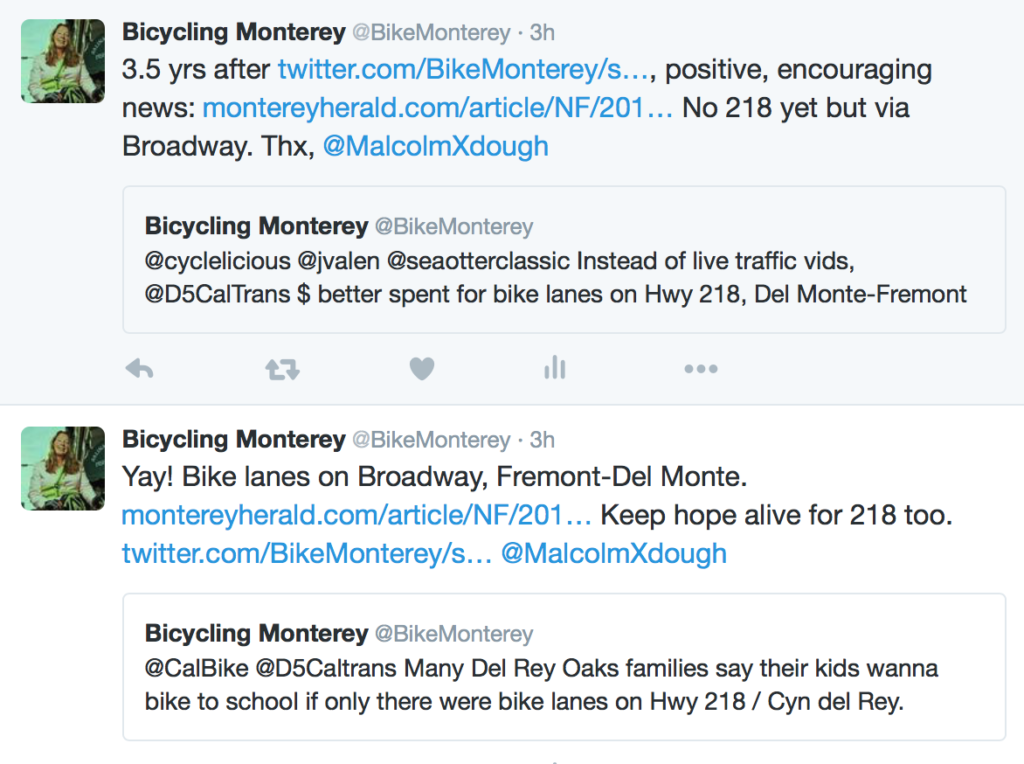Open the quoted tweet mentioning @cyclelicious
Screen dimensions: 1024x764
pyautogui.click(x=564, y=260)
